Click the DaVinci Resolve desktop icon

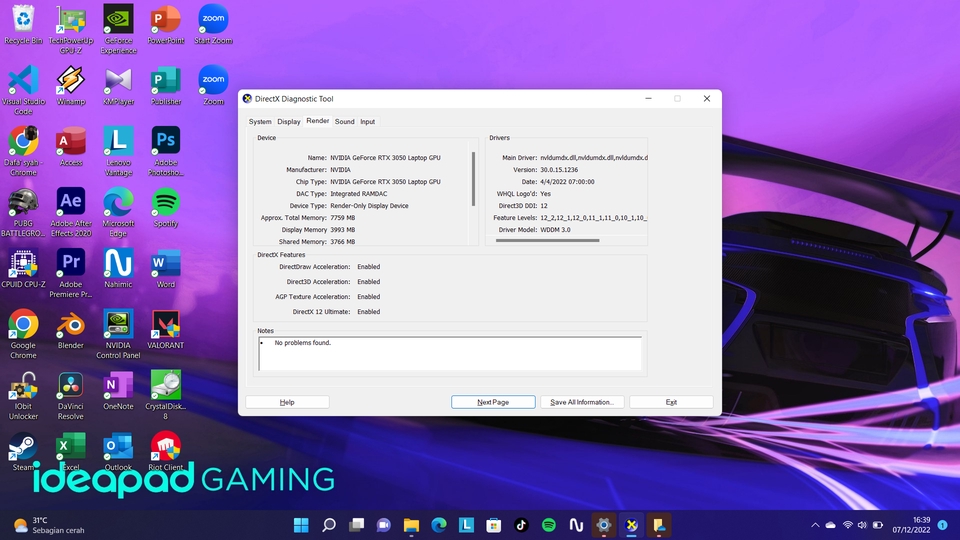70,394
